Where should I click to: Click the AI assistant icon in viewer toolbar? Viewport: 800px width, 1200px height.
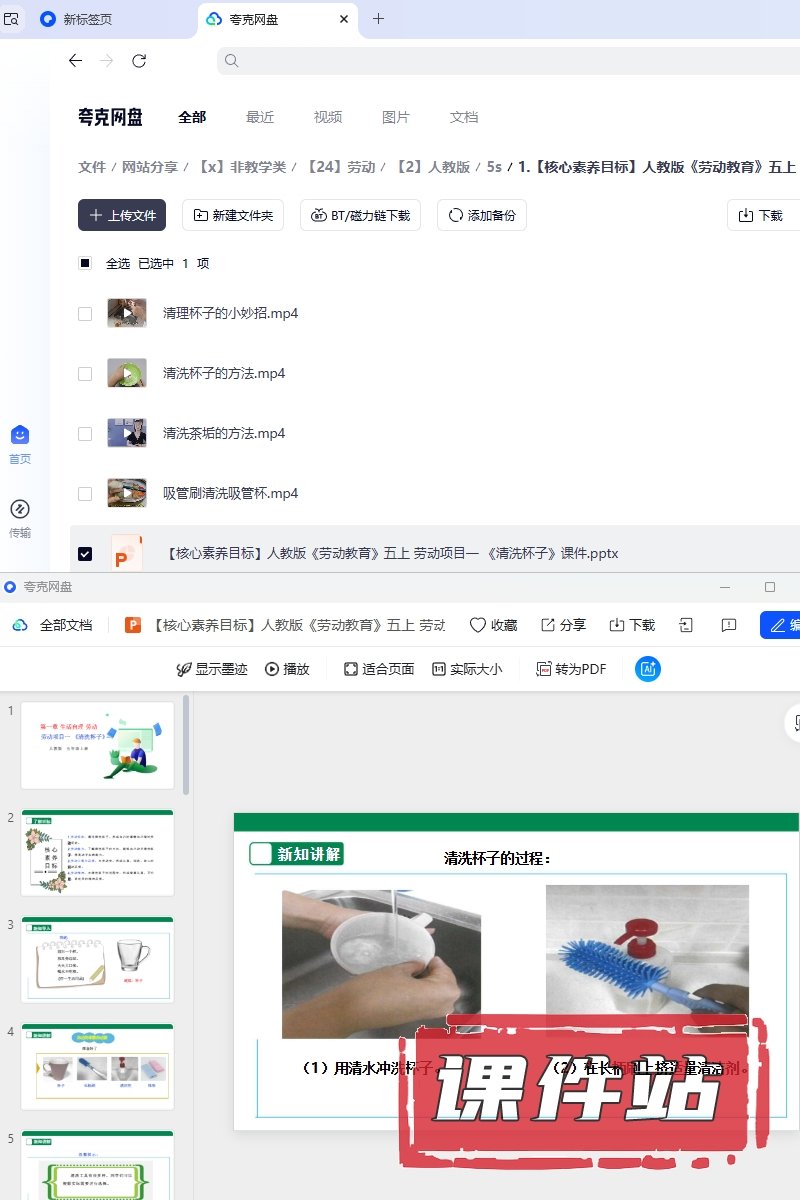647,669
